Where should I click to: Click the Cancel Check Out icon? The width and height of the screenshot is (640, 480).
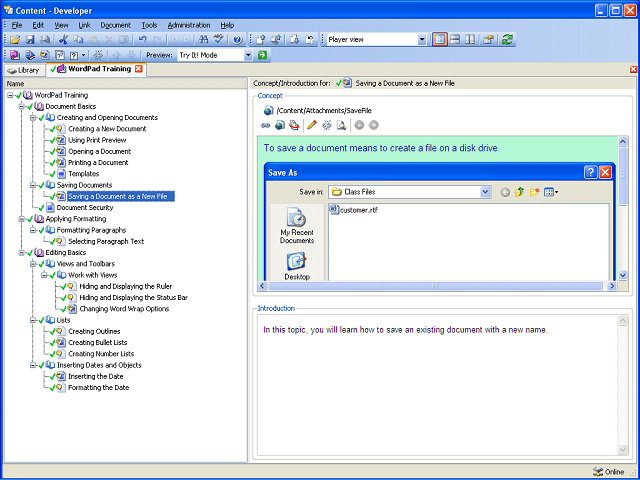(x=310, y=40)
